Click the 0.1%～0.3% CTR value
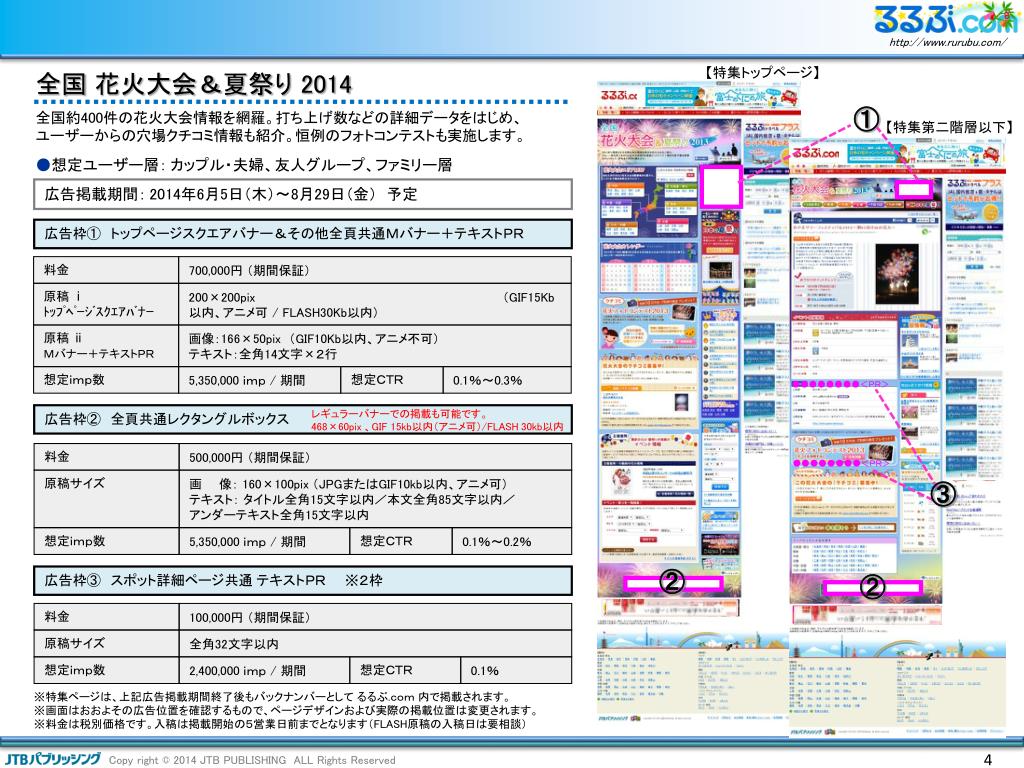 coord(488,381)
